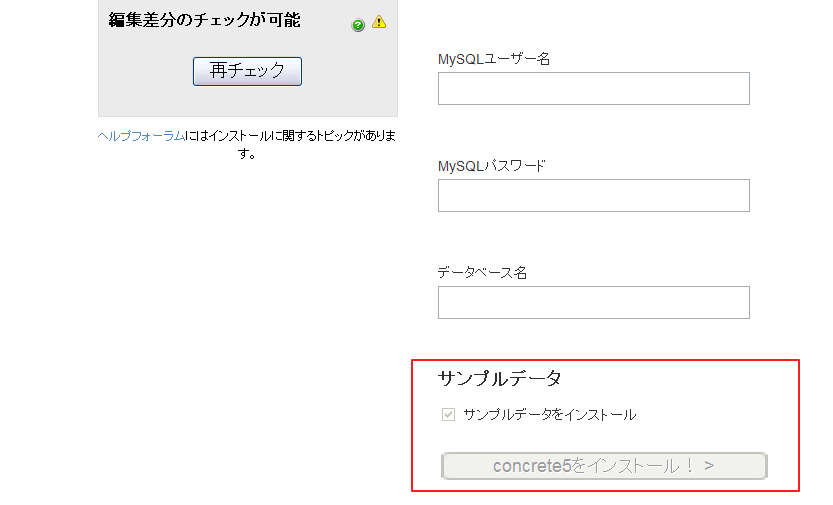Click the MySQLユーザー名 label

[x=494, y=59]
